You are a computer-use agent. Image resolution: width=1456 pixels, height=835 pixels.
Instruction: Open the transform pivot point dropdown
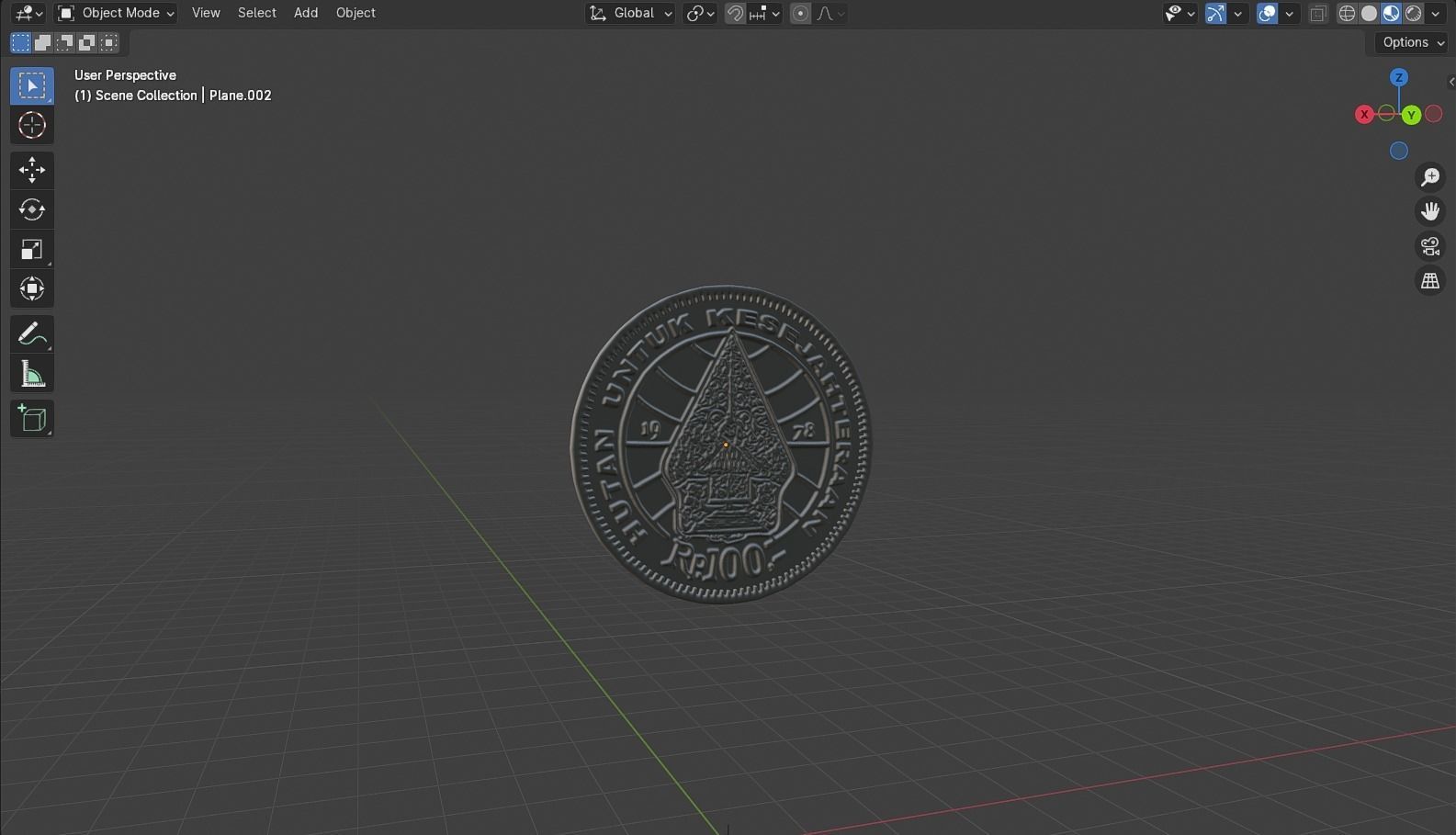[x=700, y=13]
